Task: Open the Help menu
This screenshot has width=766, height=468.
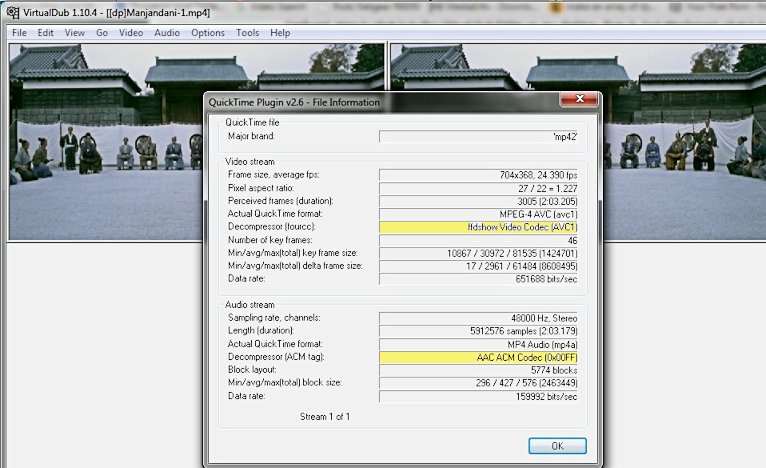Action: [x=280, y=33]
